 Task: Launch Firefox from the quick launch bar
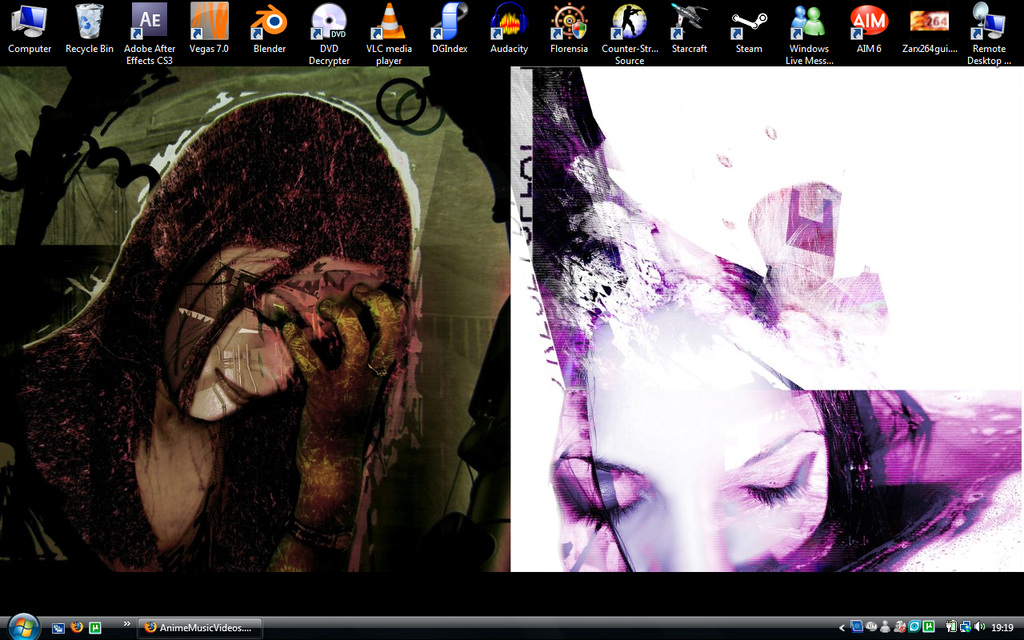[x=76, y=627]
